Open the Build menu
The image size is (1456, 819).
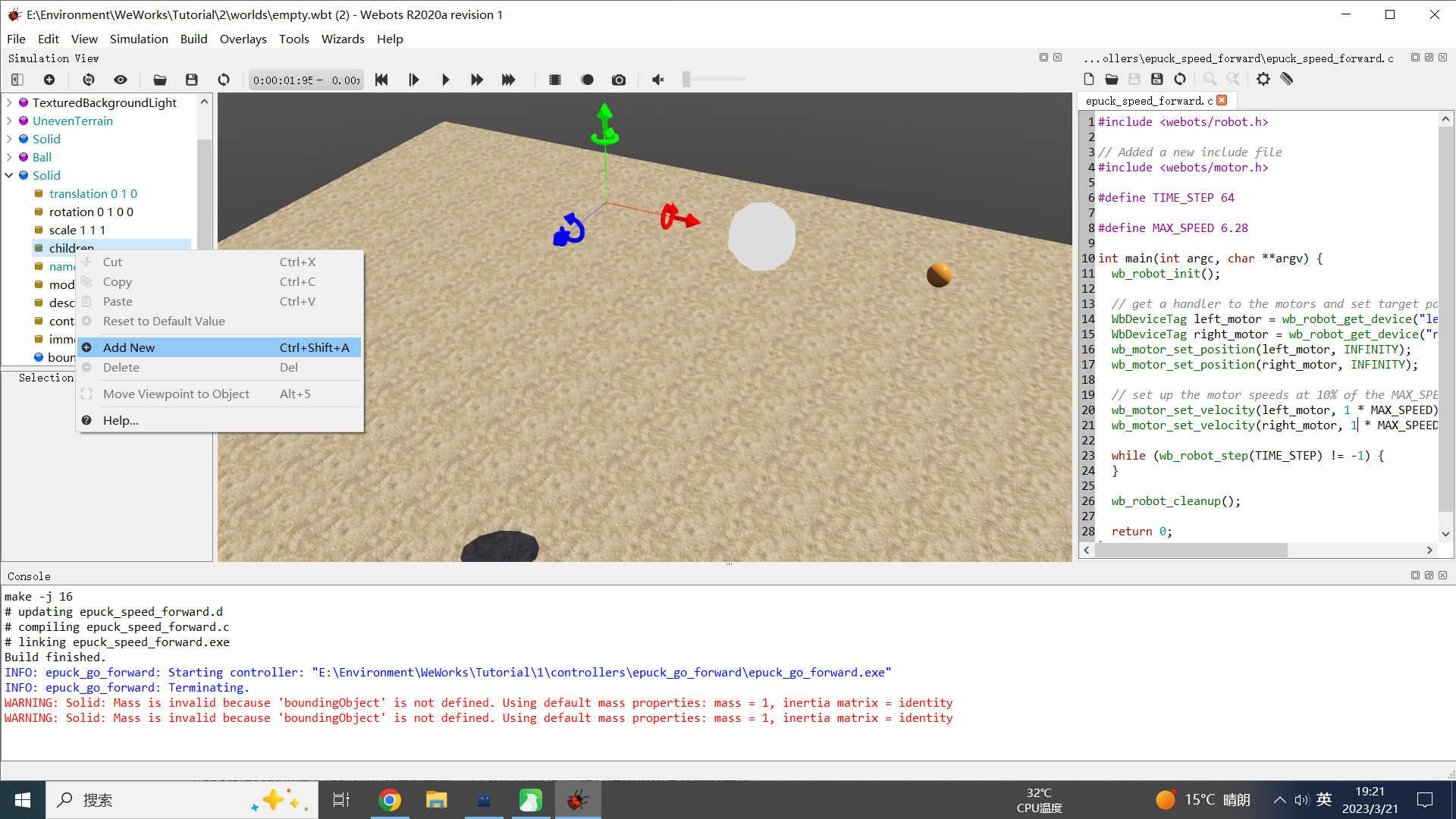click(x=193, y=39)
